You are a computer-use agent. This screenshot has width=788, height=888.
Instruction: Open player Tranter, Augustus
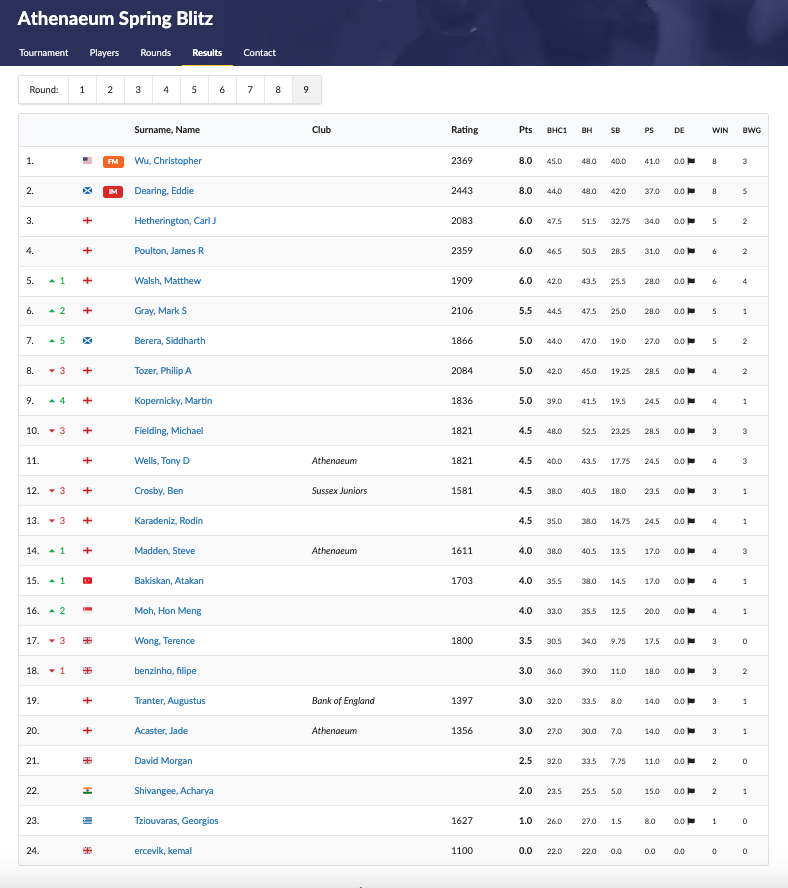coord(170,701)
